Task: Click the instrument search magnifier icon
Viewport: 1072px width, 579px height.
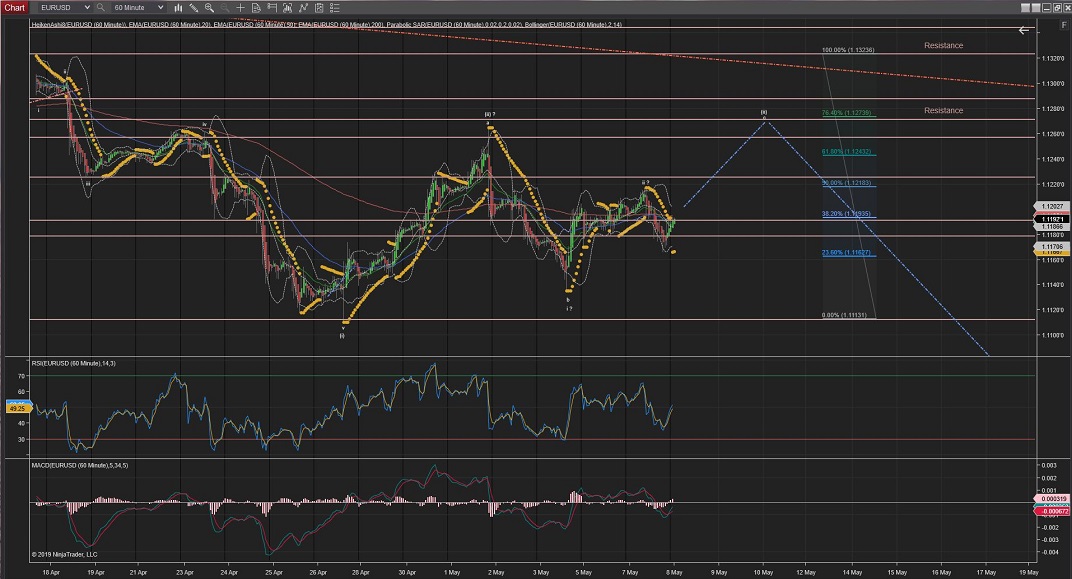Action: [100, 7]
